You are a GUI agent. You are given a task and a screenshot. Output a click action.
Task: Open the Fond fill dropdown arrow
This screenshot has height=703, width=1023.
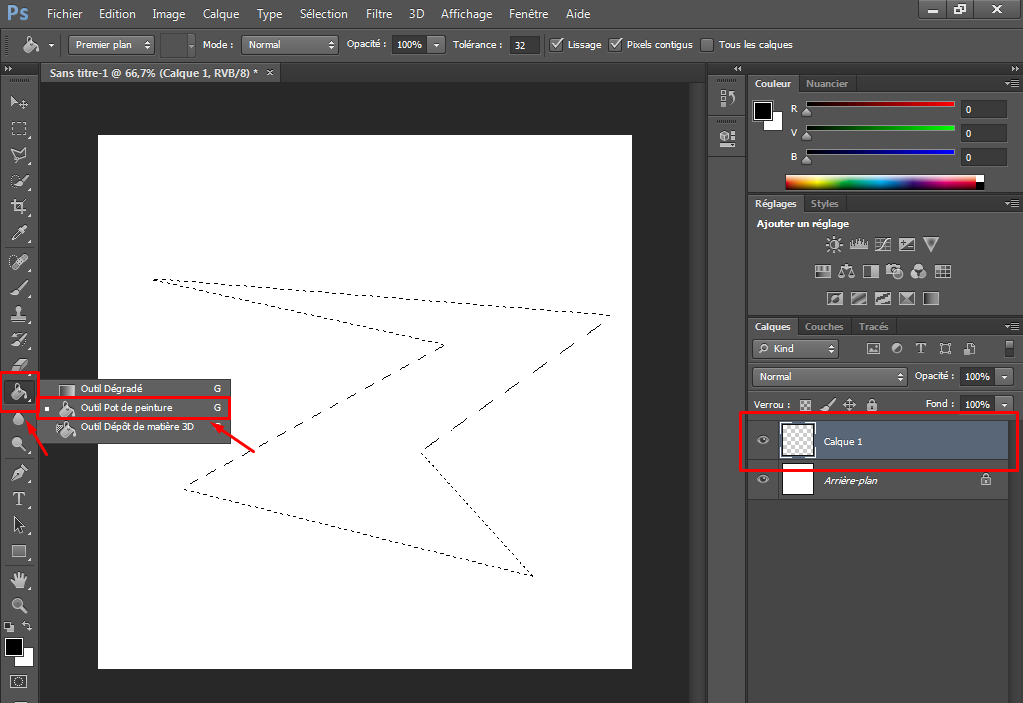pos(1005,404)
